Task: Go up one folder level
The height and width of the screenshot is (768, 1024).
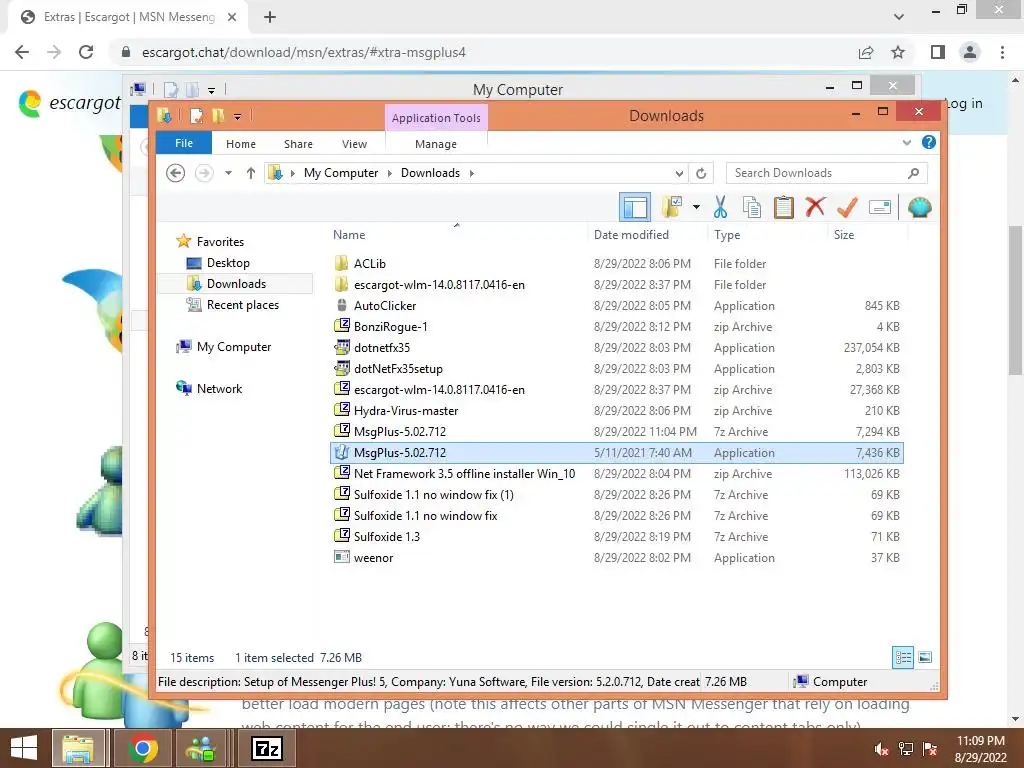Action: pos(251,173)
